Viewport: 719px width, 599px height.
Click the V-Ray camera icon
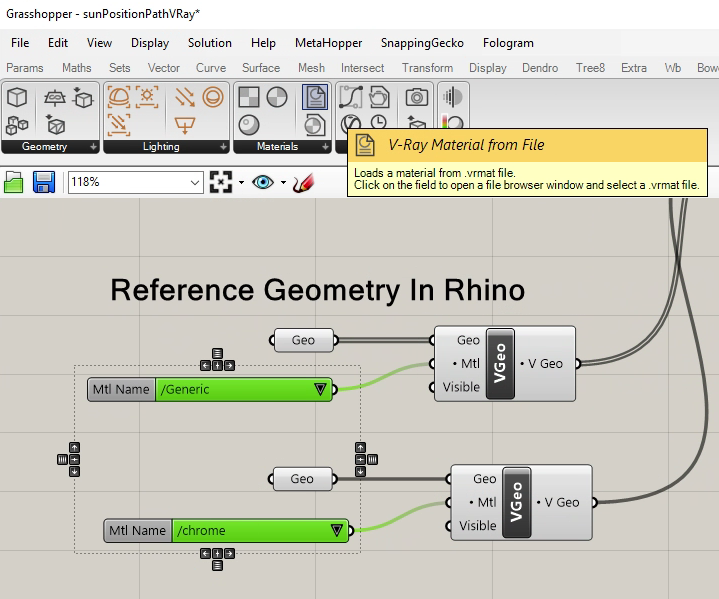coord(416,97)
